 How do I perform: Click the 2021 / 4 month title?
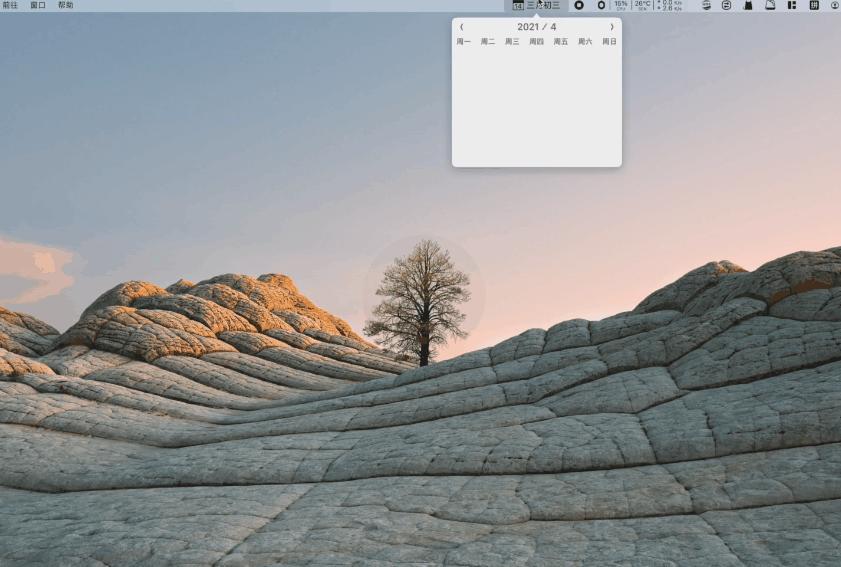pos(537,27)
